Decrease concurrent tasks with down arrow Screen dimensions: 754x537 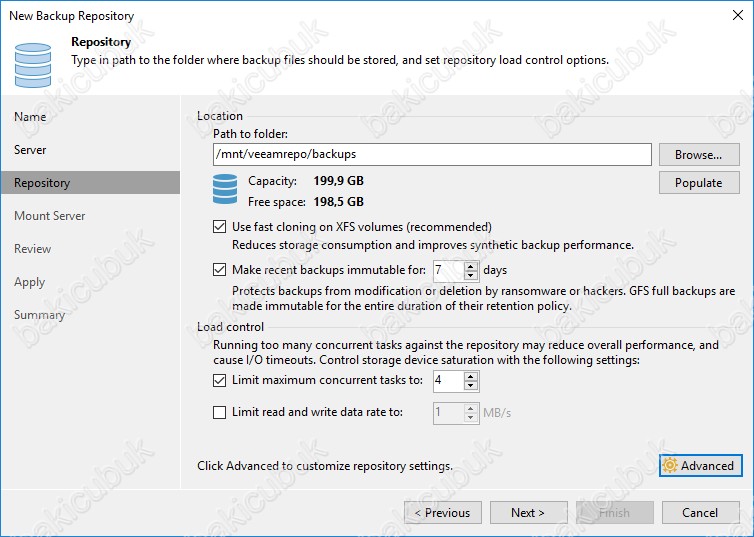coord(471,386)
